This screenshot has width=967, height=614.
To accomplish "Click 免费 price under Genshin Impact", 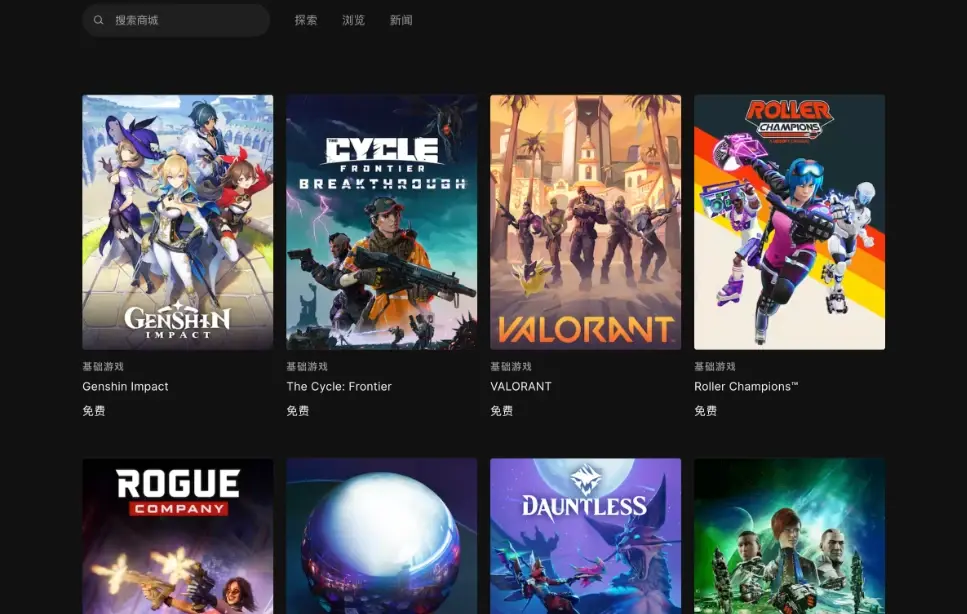I will point(94,411).
